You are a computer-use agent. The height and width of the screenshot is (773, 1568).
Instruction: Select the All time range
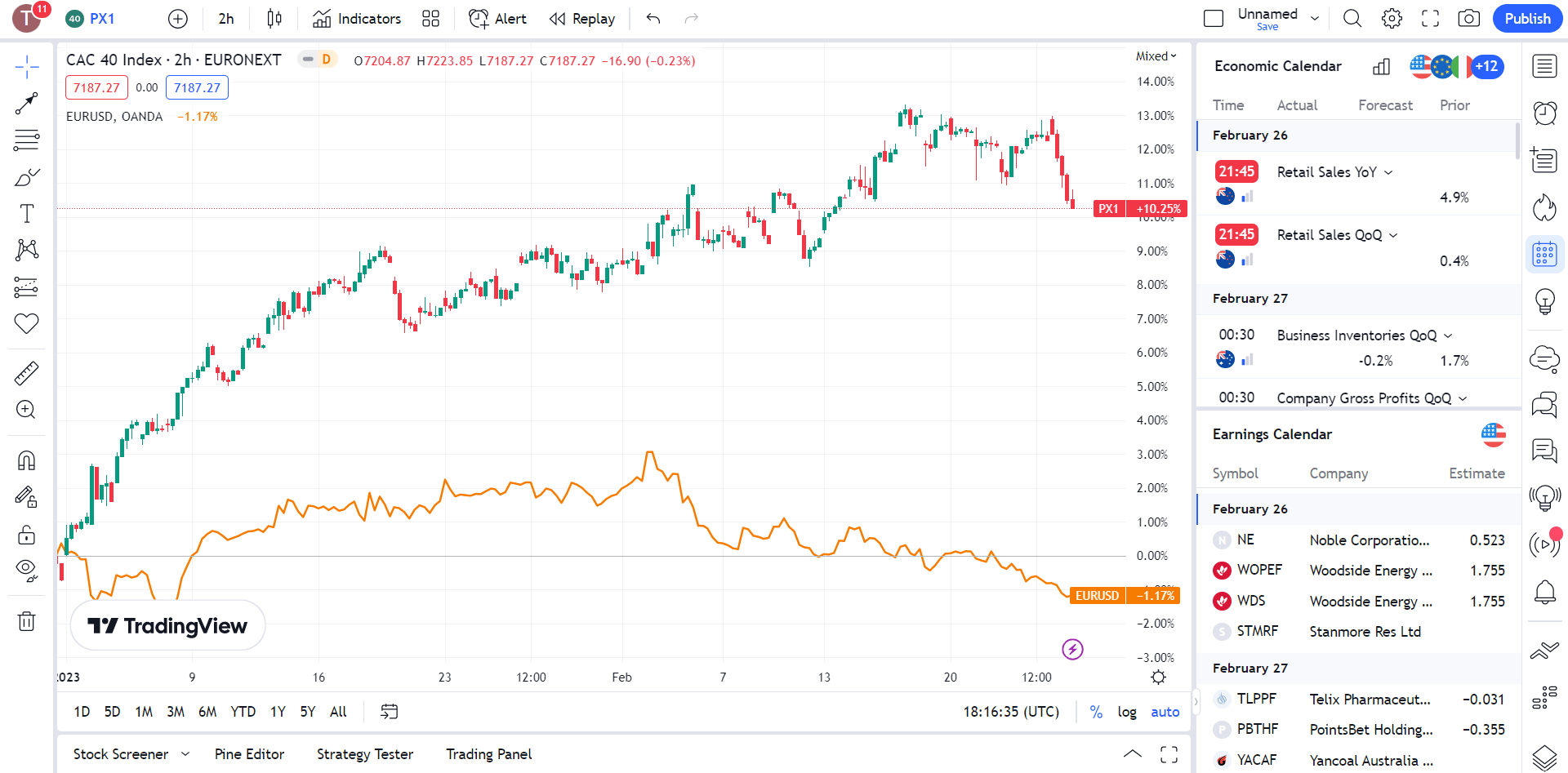coord(338,712)
